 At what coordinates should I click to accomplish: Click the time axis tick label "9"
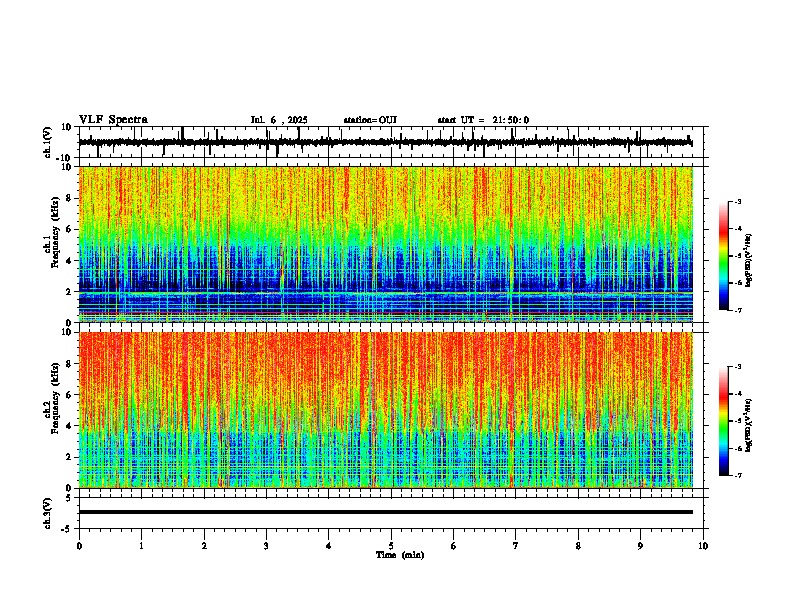640,546
